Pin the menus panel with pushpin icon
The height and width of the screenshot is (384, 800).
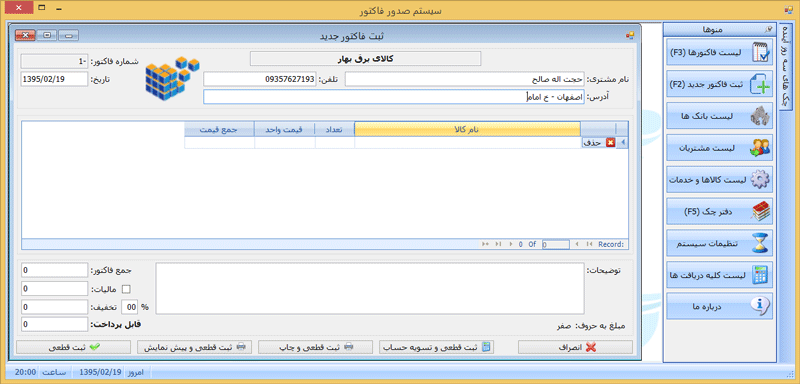coord(768,30)
